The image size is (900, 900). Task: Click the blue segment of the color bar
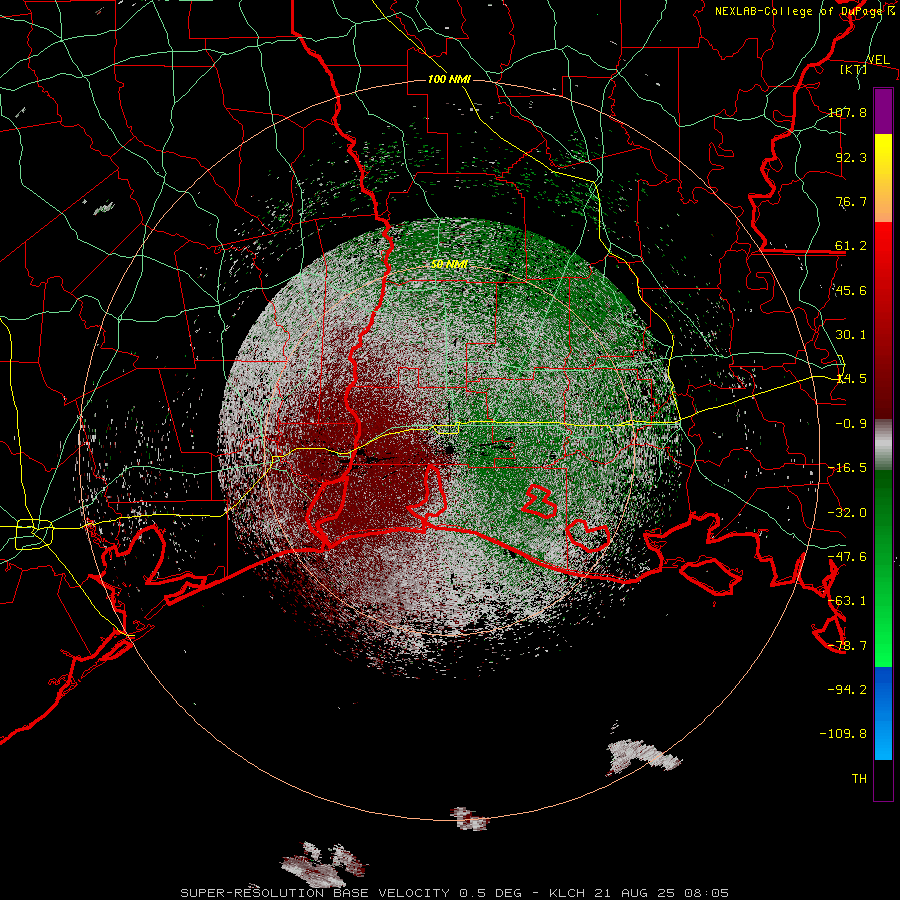click(883, 713)
